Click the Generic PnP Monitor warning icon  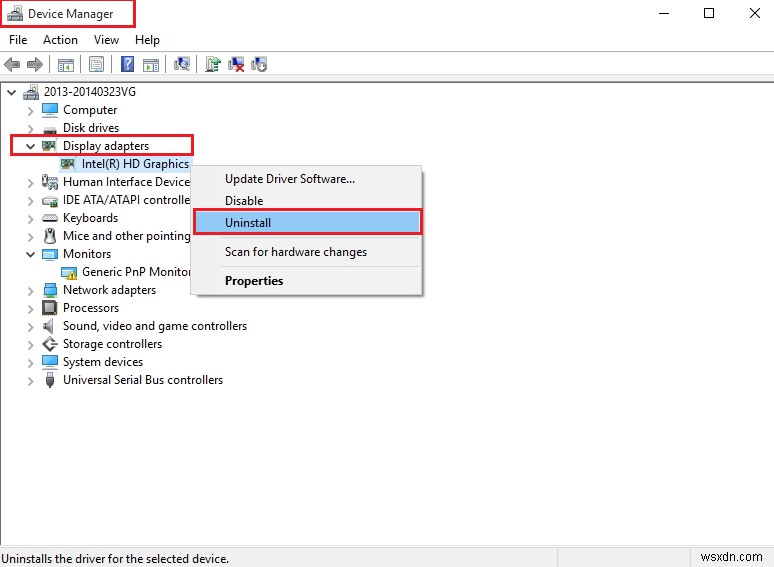(69, 272)
